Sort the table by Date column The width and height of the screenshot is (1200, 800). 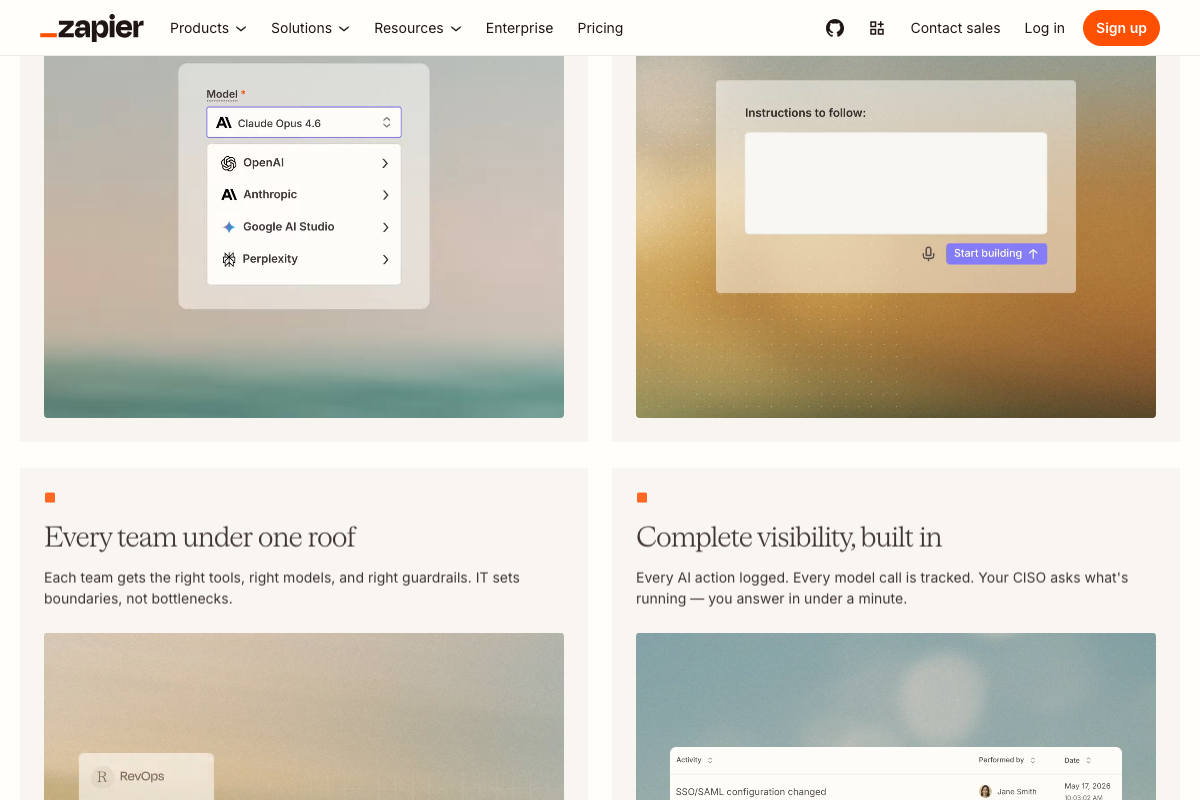coord(1078,760)
